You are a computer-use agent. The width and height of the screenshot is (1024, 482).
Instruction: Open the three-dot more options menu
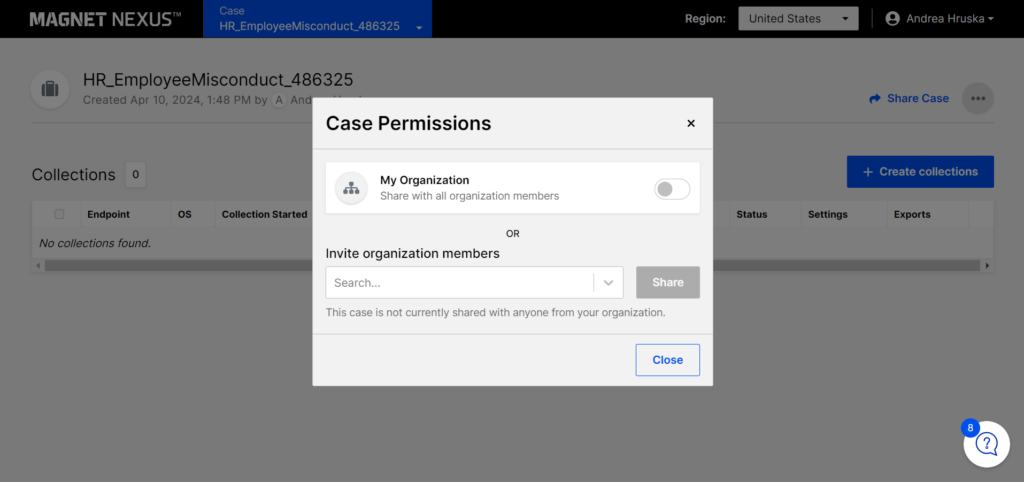point(978,99)
